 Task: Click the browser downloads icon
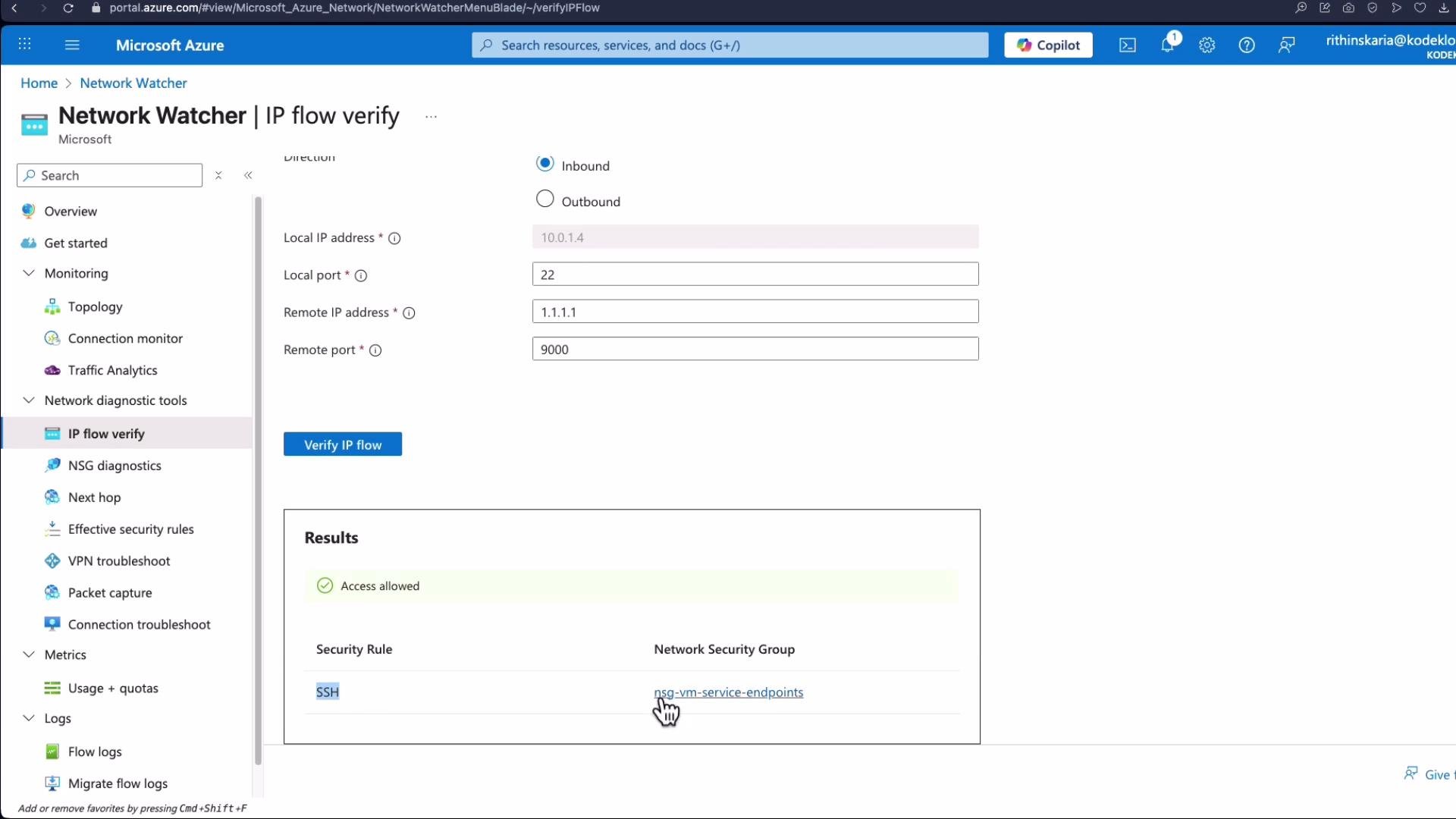(1443, 8)
